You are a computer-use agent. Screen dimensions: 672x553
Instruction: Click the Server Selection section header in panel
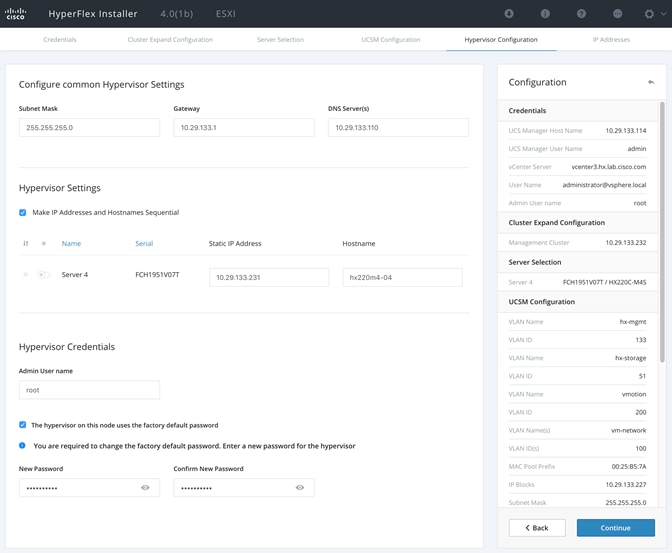[578, 262]
